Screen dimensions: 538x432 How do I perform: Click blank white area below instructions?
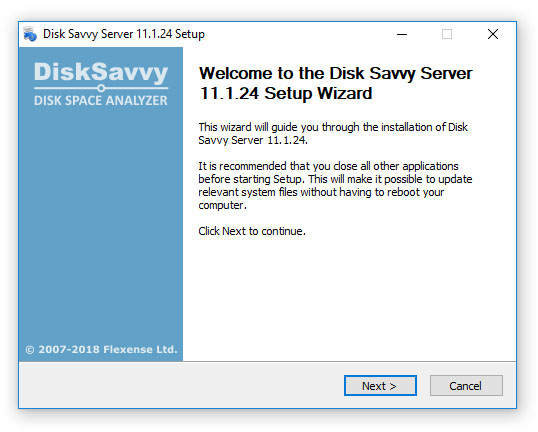click(x=348, y=299)
